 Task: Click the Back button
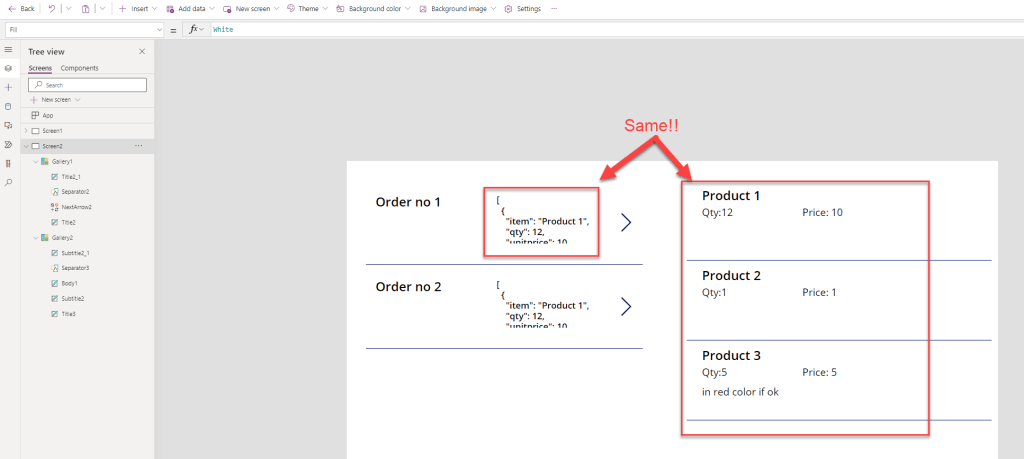(20, 8)
